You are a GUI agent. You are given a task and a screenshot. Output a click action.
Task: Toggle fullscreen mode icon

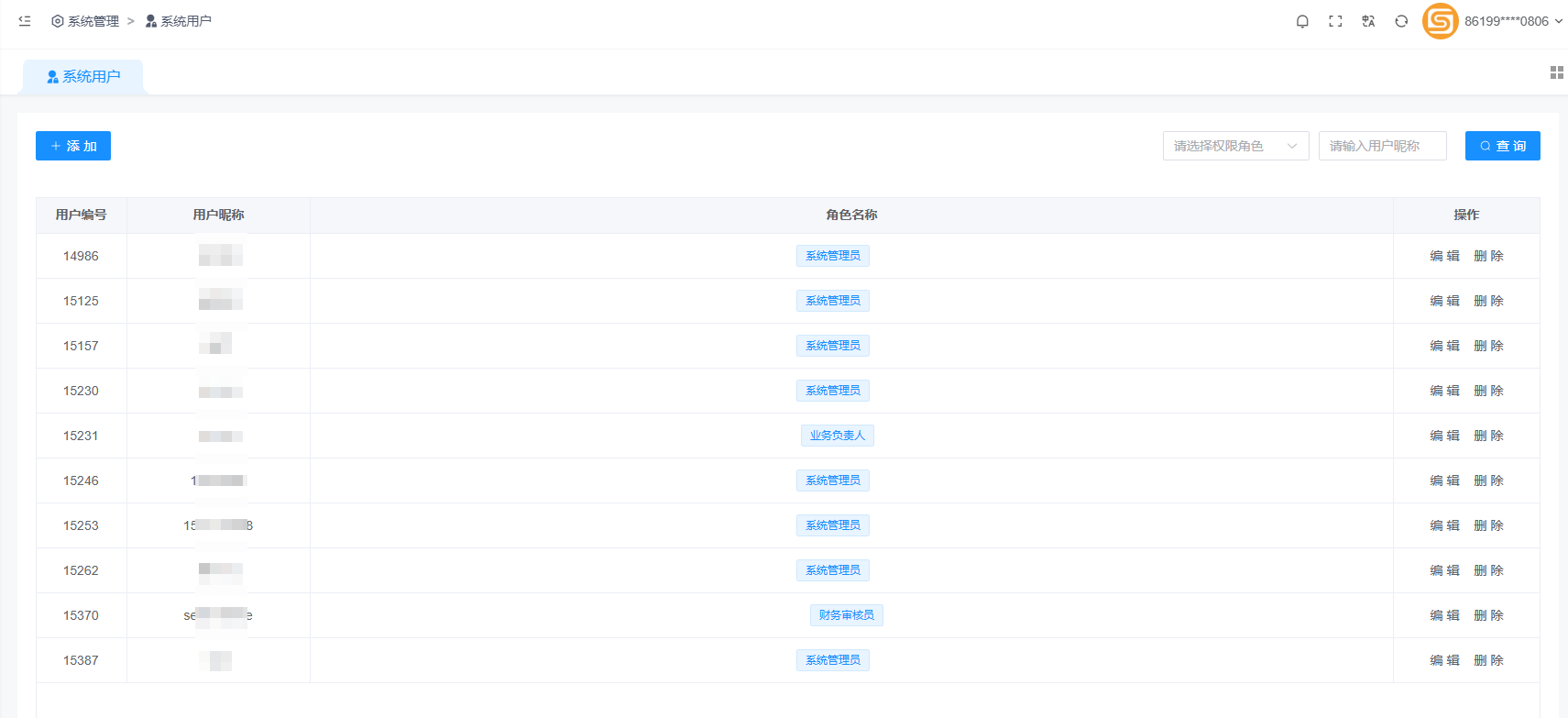pyautogui.click(x=1335, y=21)
